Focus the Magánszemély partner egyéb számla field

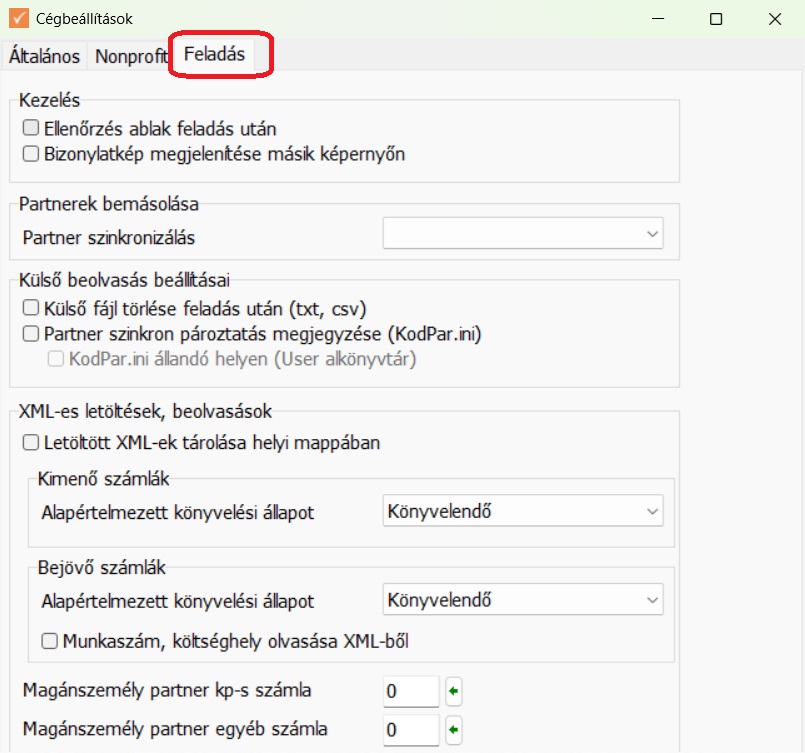[x=410, y=729]
